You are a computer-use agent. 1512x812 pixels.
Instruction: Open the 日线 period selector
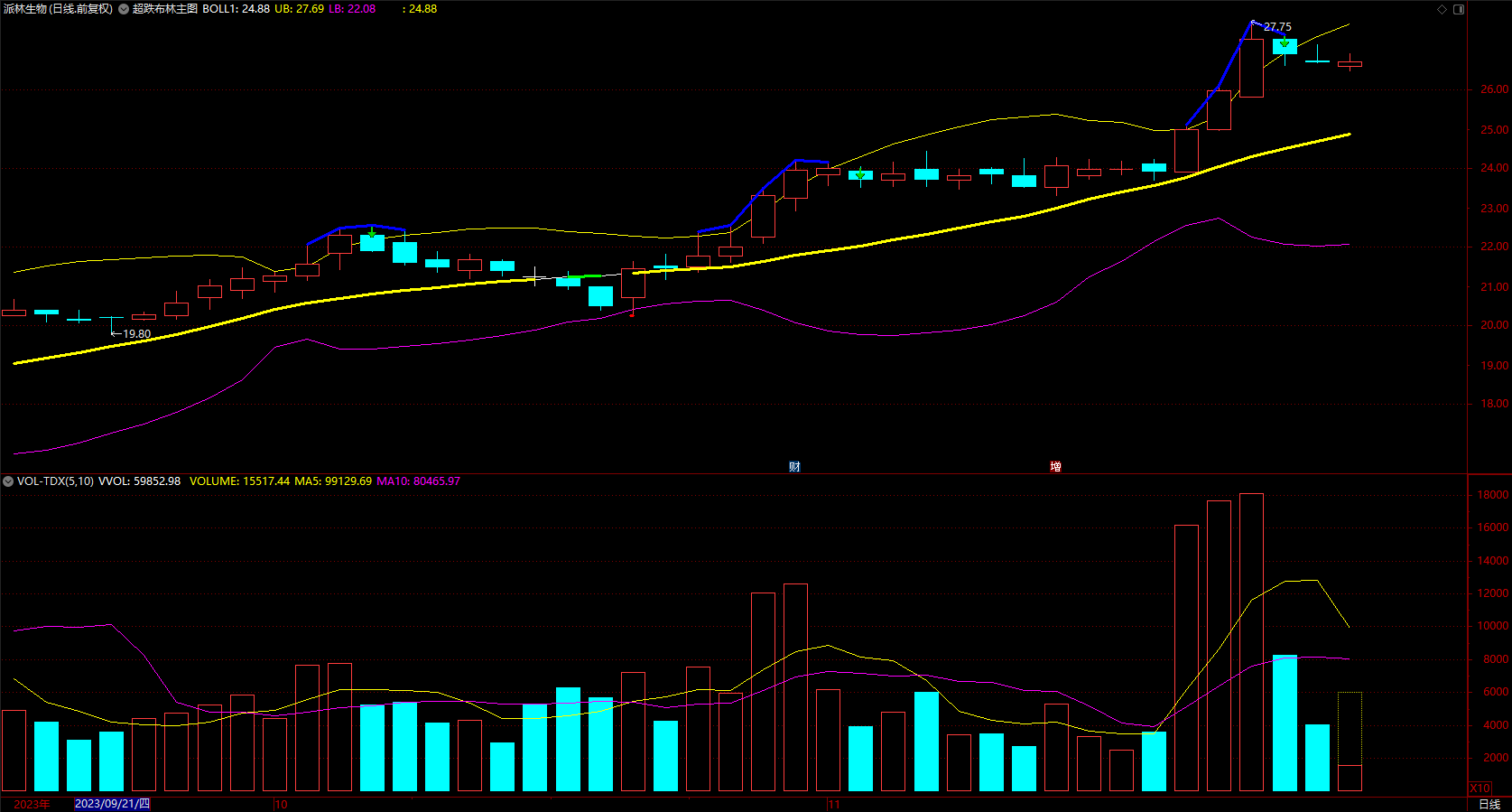coord(1489,804)
